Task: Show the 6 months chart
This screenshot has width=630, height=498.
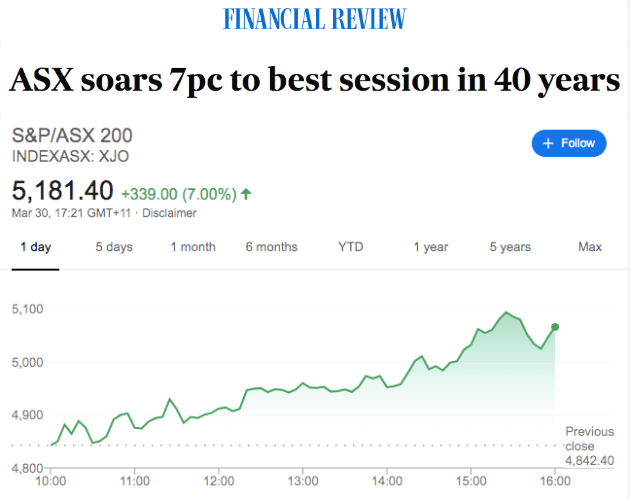Action: point(272,247)
